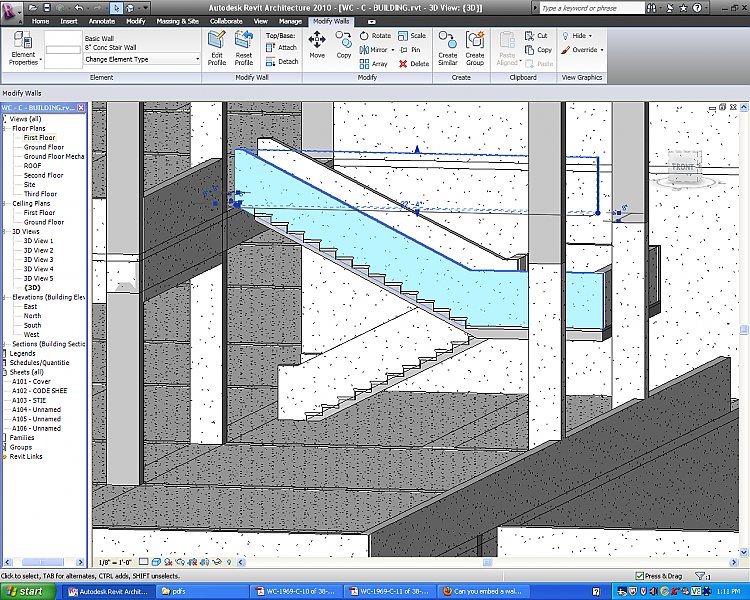This screenshot has width=750, height=600.
Task: Select the Move tool in Modify panel
Action: click(317, 44)
